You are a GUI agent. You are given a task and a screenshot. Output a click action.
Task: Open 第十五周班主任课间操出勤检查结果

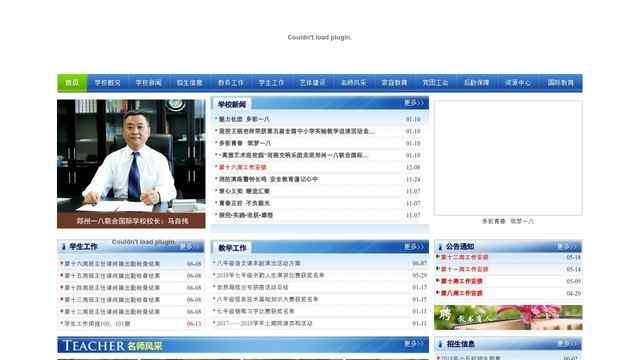pos(112,276)
